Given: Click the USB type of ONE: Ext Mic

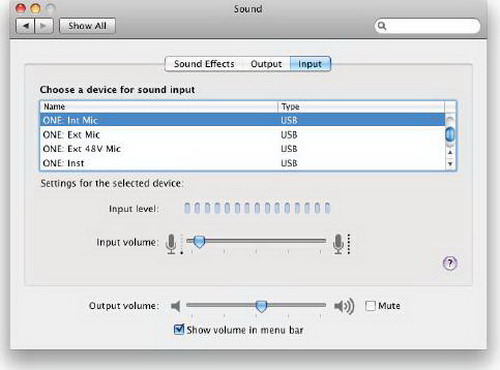Looking at the screenshot, I should point(289,135).
